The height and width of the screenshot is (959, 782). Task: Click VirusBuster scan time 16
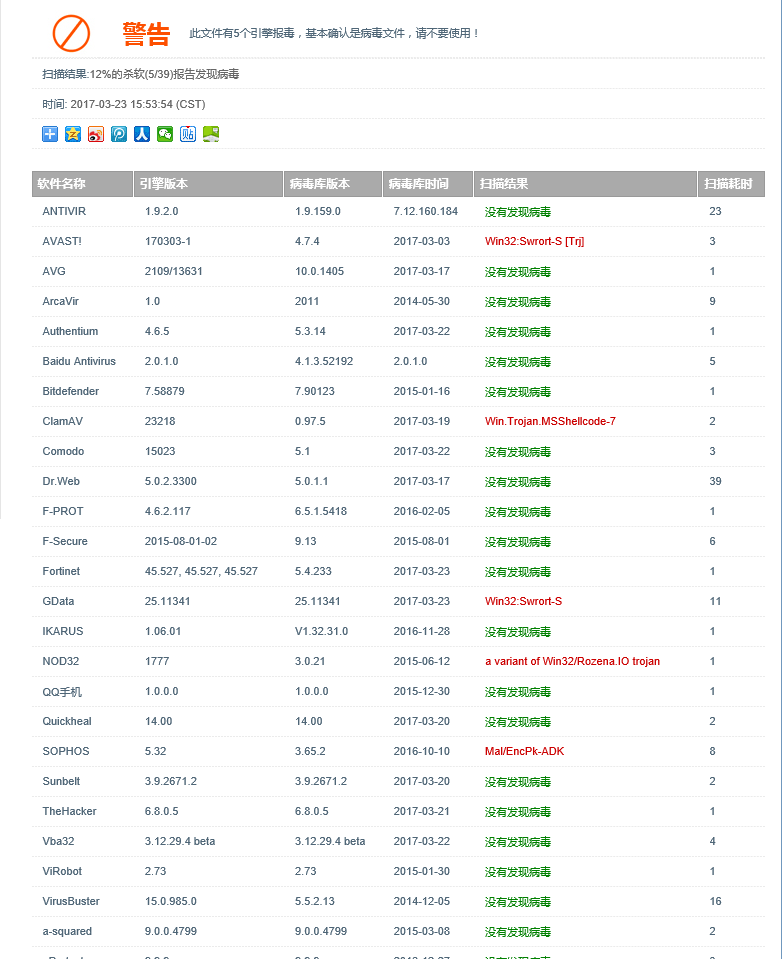click(715, 900)
